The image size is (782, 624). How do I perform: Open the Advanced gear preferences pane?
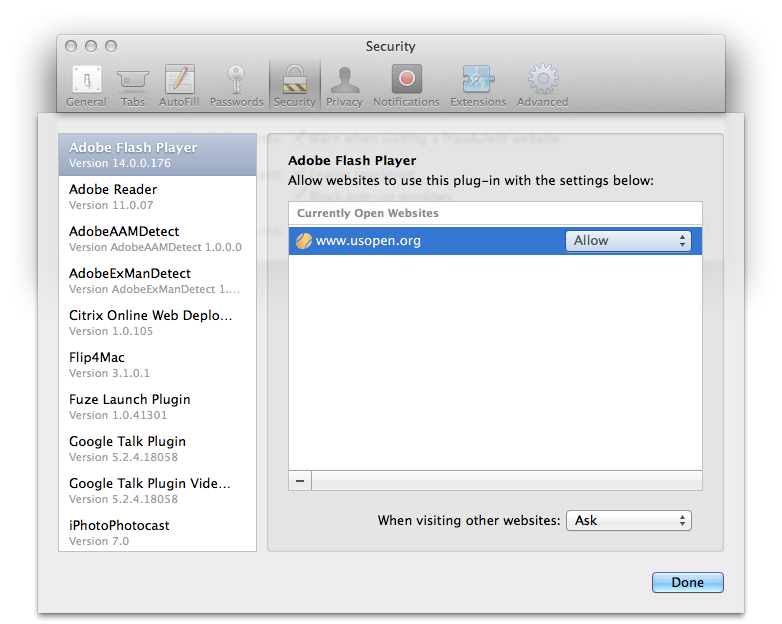(x=543, y=86)
